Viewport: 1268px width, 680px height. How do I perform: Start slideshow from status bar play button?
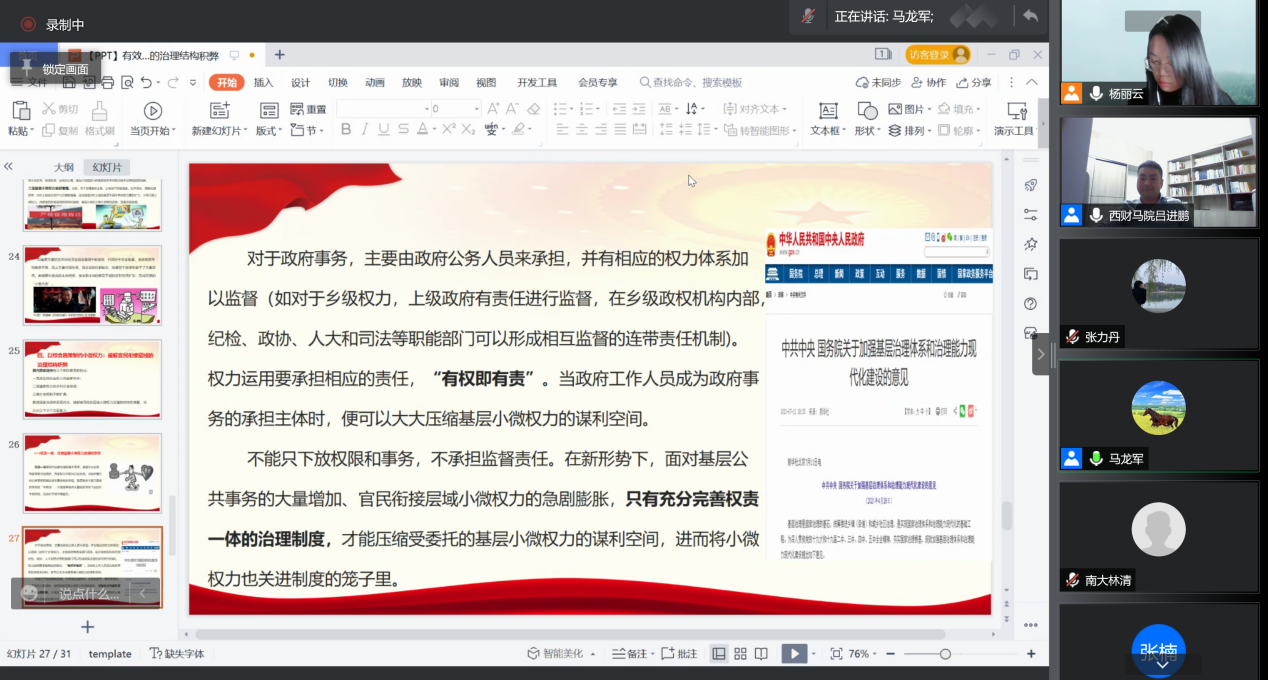click(793, 654)
